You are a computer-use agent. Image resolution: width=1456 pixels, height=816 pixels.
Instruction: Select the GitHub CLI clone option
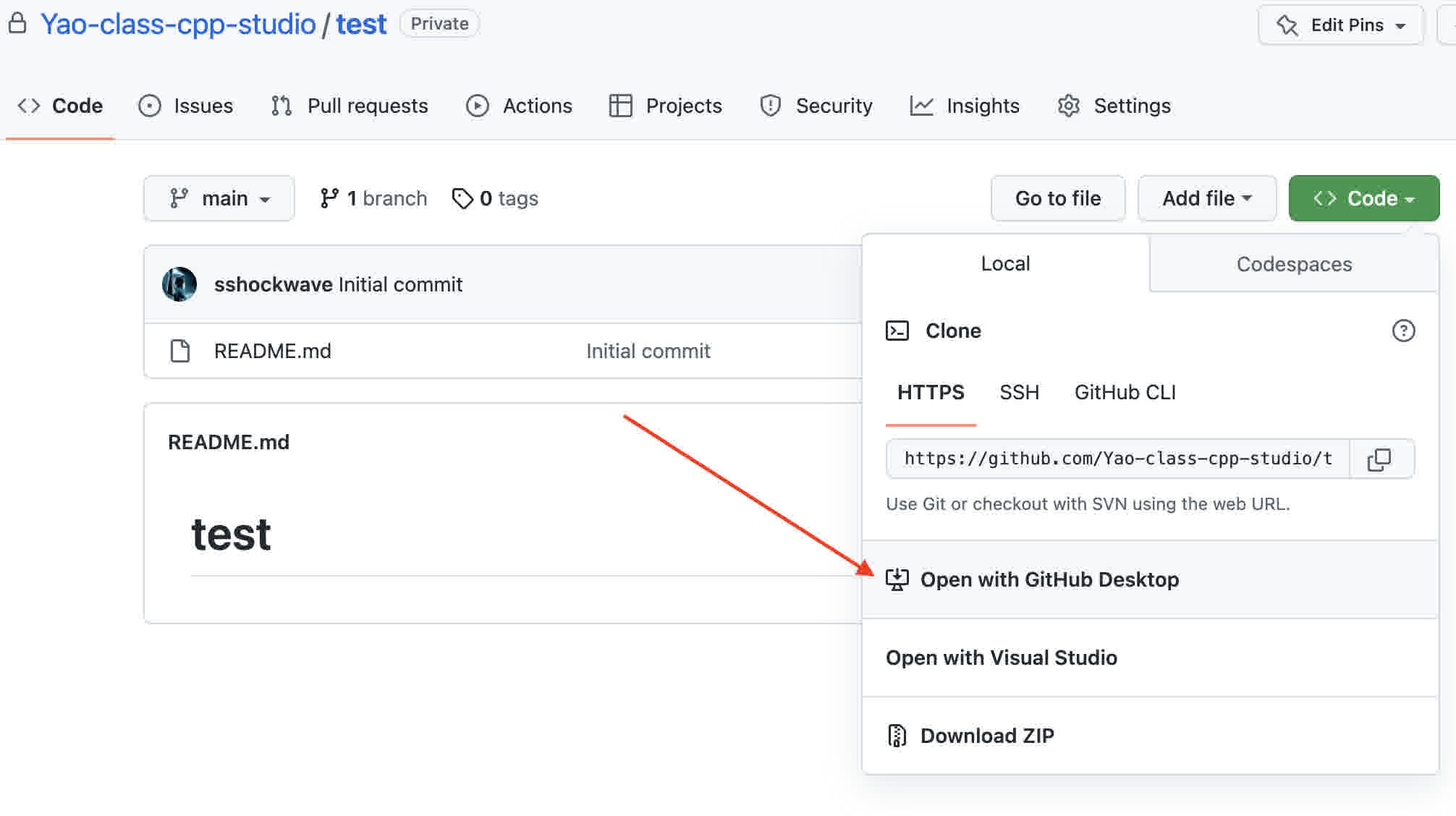point(1125,392)
